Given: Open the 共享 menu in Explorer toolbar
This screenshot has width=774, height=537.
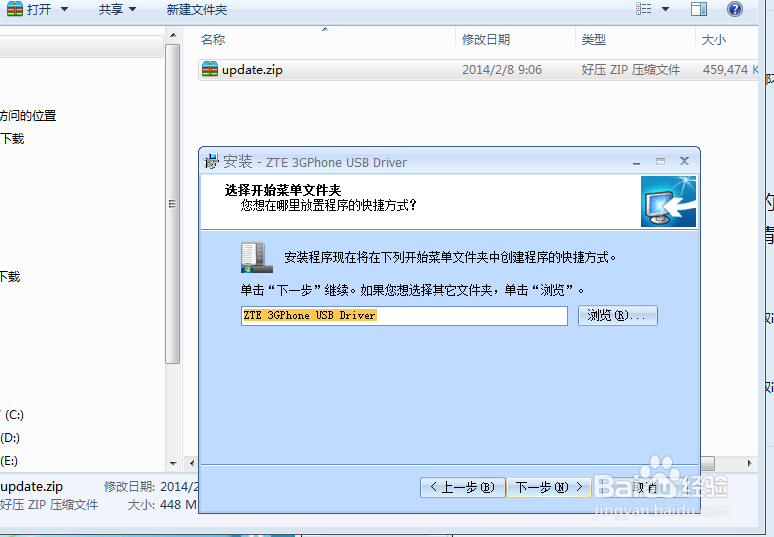Looking at the screenshot, I should [117, 9].
